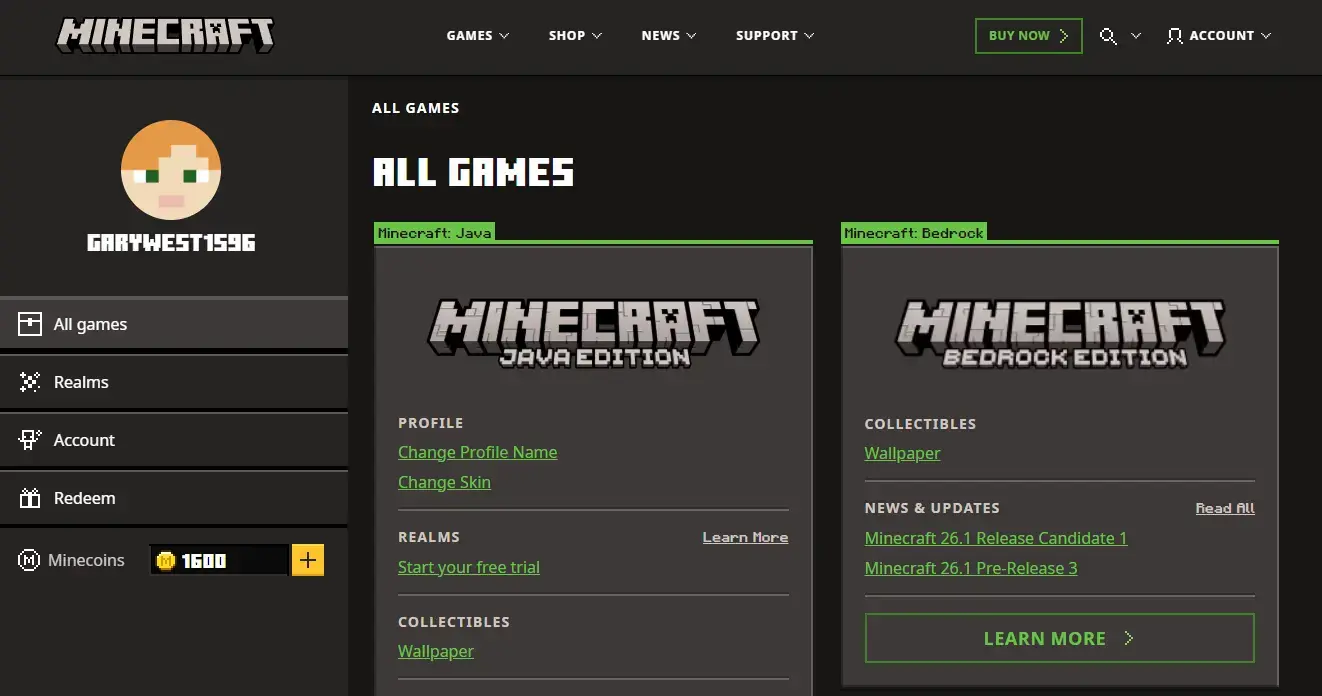Screen dimensions: 1322x696
Task: Click the Account sidebar icon
Action: (x=30, y=440)
